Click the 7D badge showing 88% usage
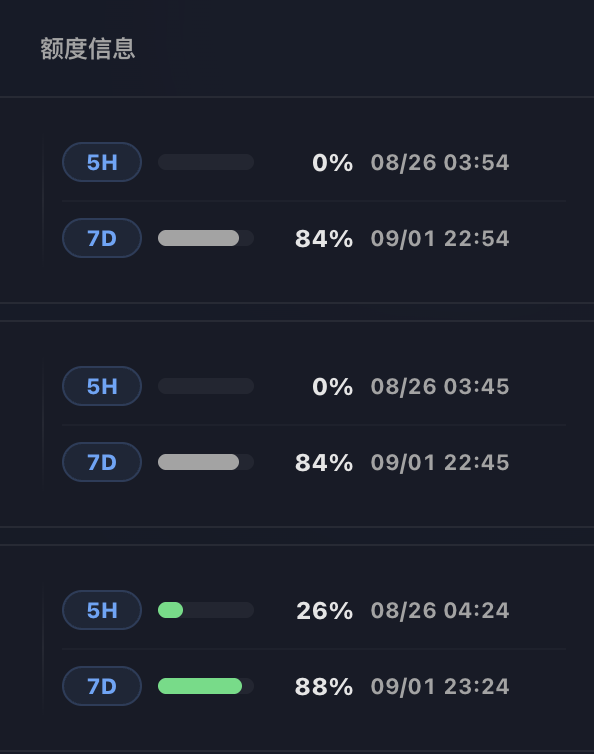The height and width of the screenshot is (754, 594). (x=102, y=686)
